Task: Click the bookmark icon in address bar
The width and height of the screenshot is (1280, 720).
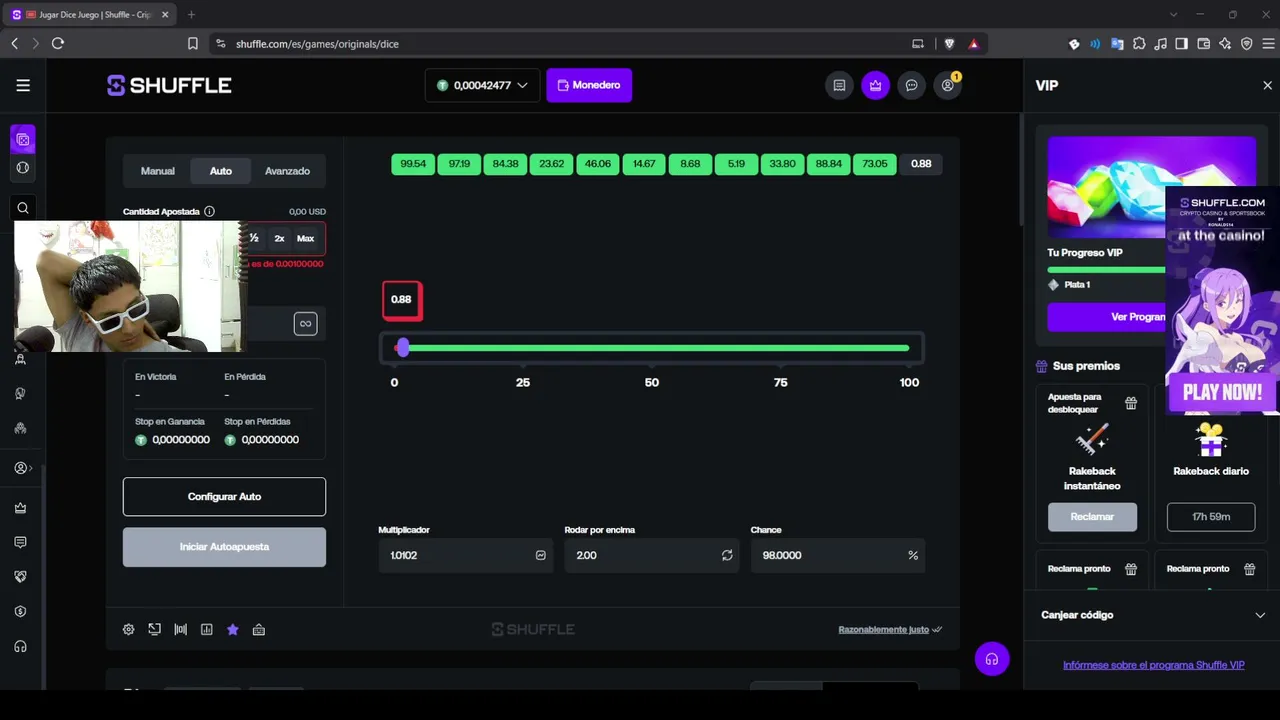Action: tap(193, 44)
